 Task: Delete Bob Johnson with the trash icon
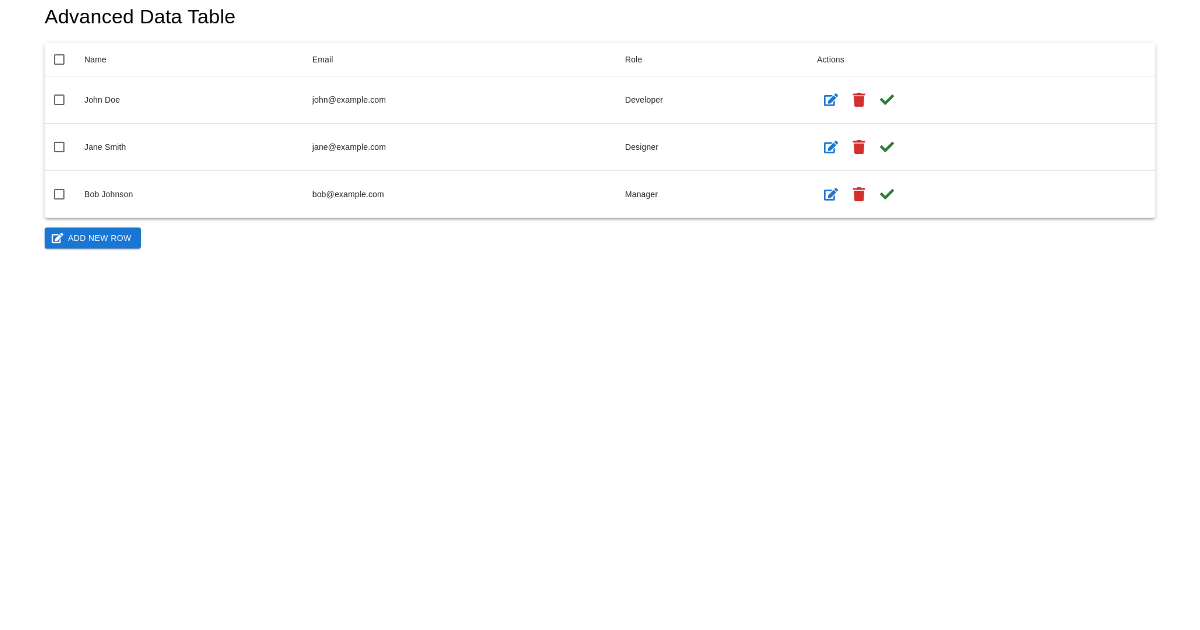(x=858, y=194)
